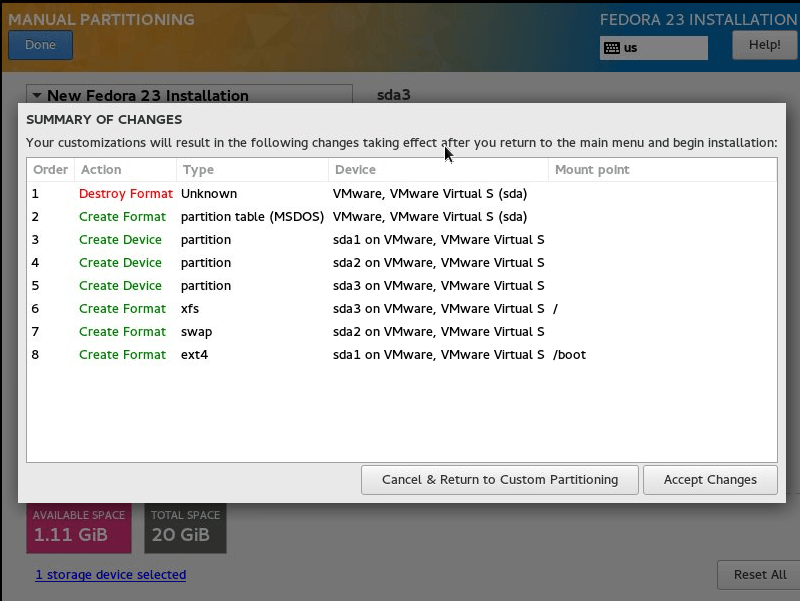Select the partition table (MSDOS) row
This screenshot has height=601, width=800.
click(x=402, y=216)
